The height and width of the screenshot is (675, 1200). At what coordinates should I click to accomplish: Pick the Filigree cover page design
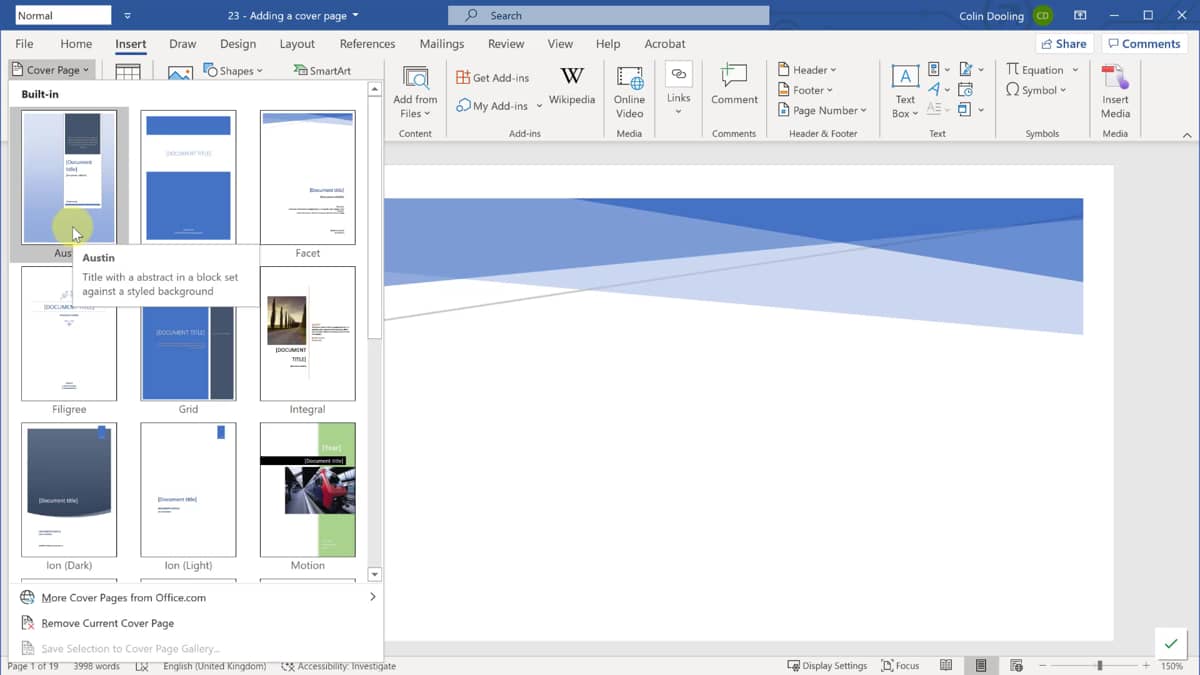69,334
